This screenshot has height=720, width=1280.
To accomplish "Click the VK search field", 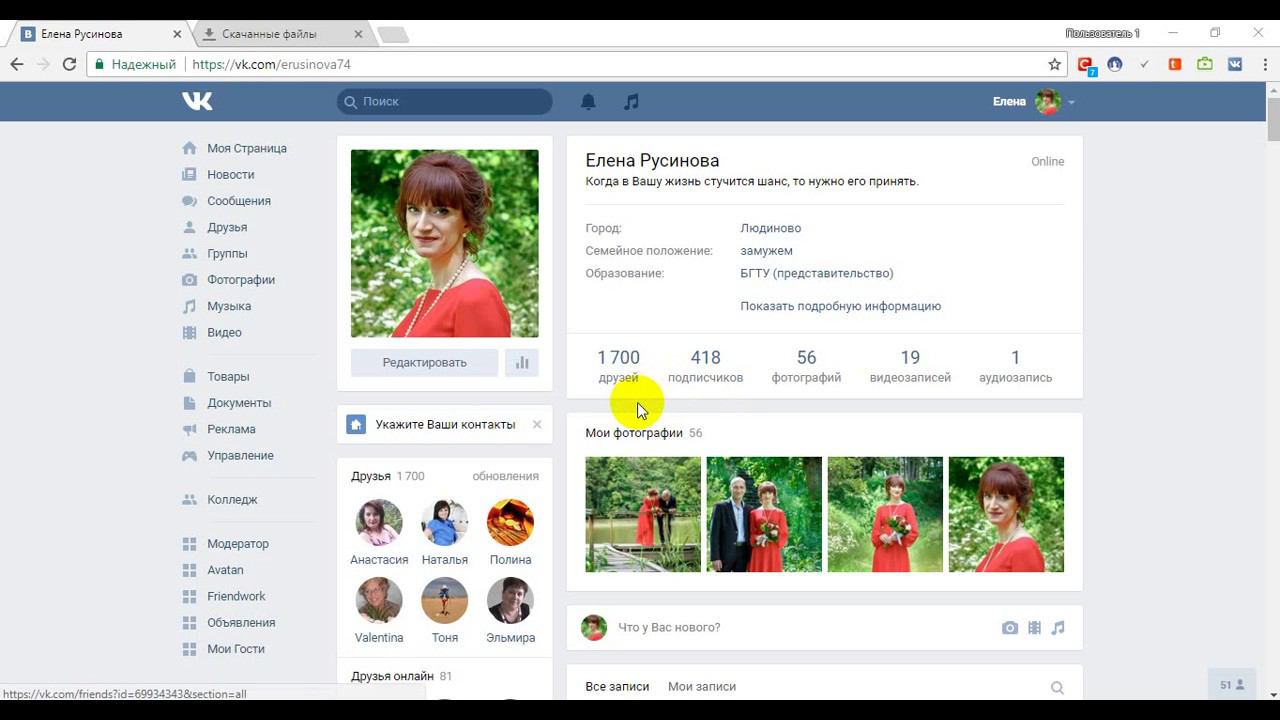I will coord(445,101).
